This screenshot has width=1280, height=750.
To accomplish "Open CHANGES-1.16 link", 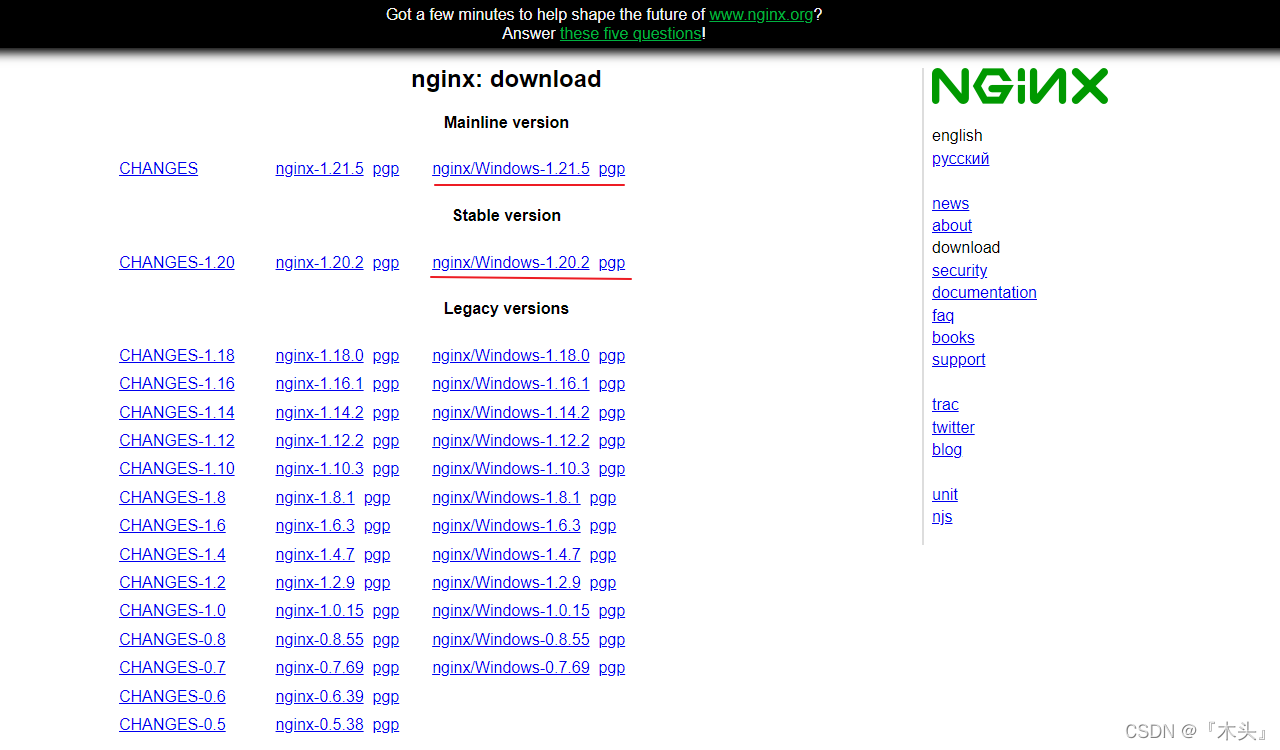I will pyautogui.click(x=177, y=383).
